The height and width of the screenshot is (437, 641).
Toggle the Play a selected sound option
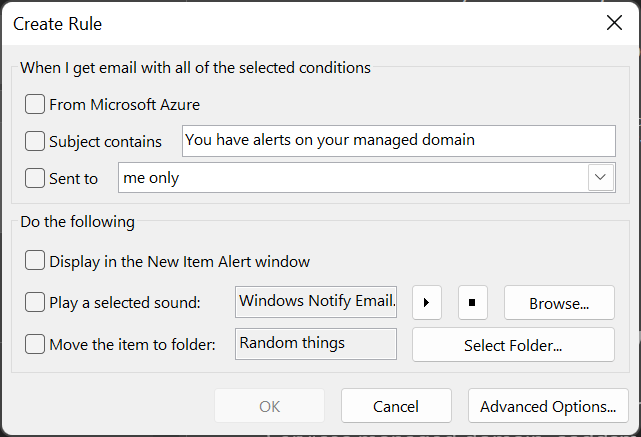point(35,302)
